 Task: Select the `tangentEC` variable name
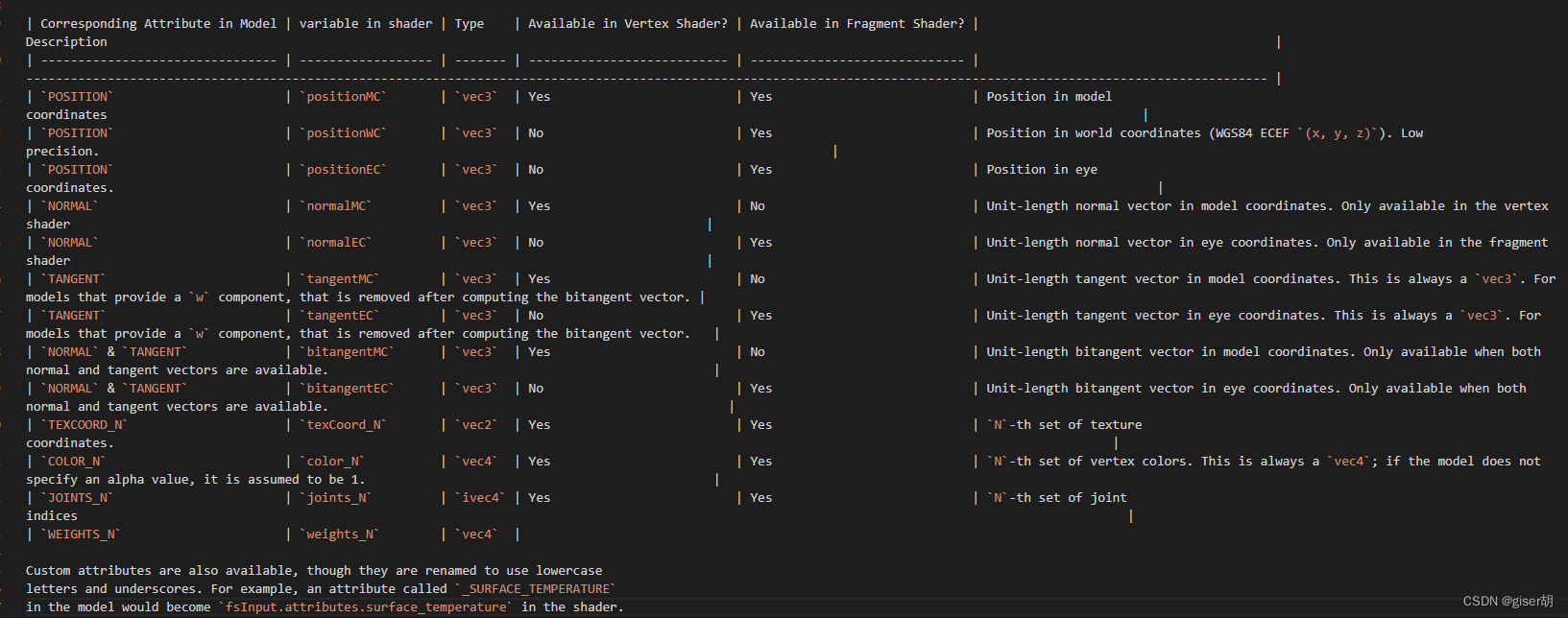(x=339, y=315)
